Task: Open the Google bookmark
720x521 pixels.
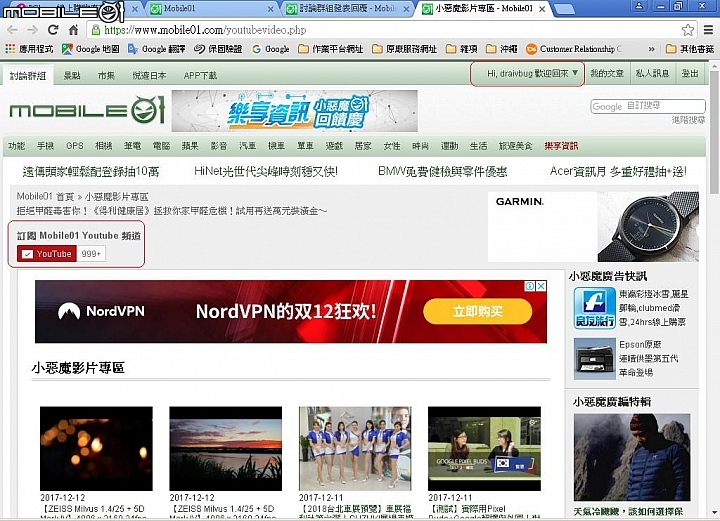Action: point(270,49)
